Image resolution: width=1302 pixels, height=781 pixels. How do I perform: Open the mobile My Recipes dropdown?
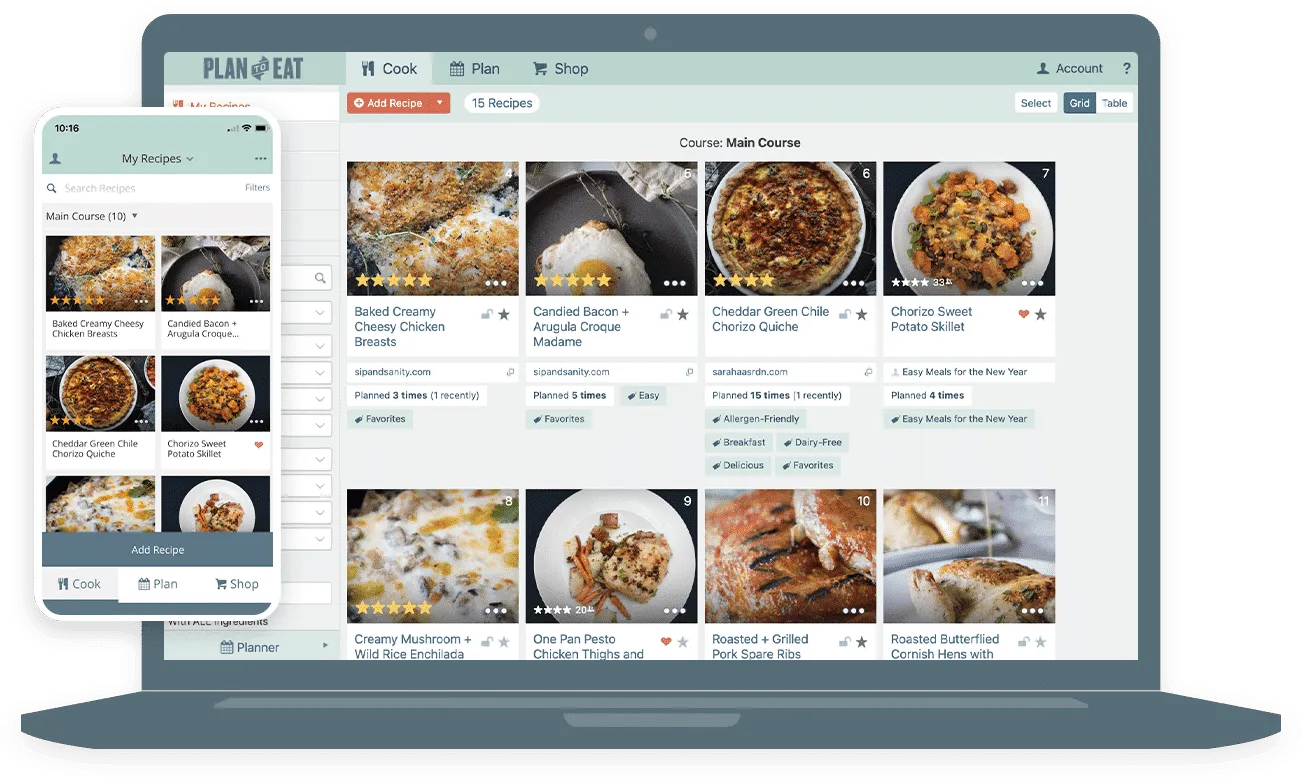coord(158,159)
